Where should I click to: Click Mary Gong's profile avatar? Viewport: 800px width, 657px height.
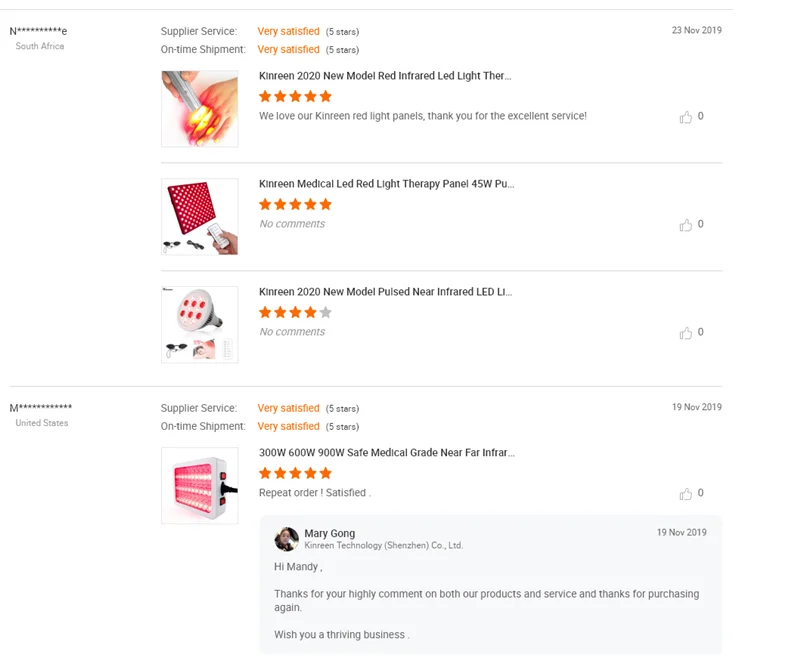[287, 539]
